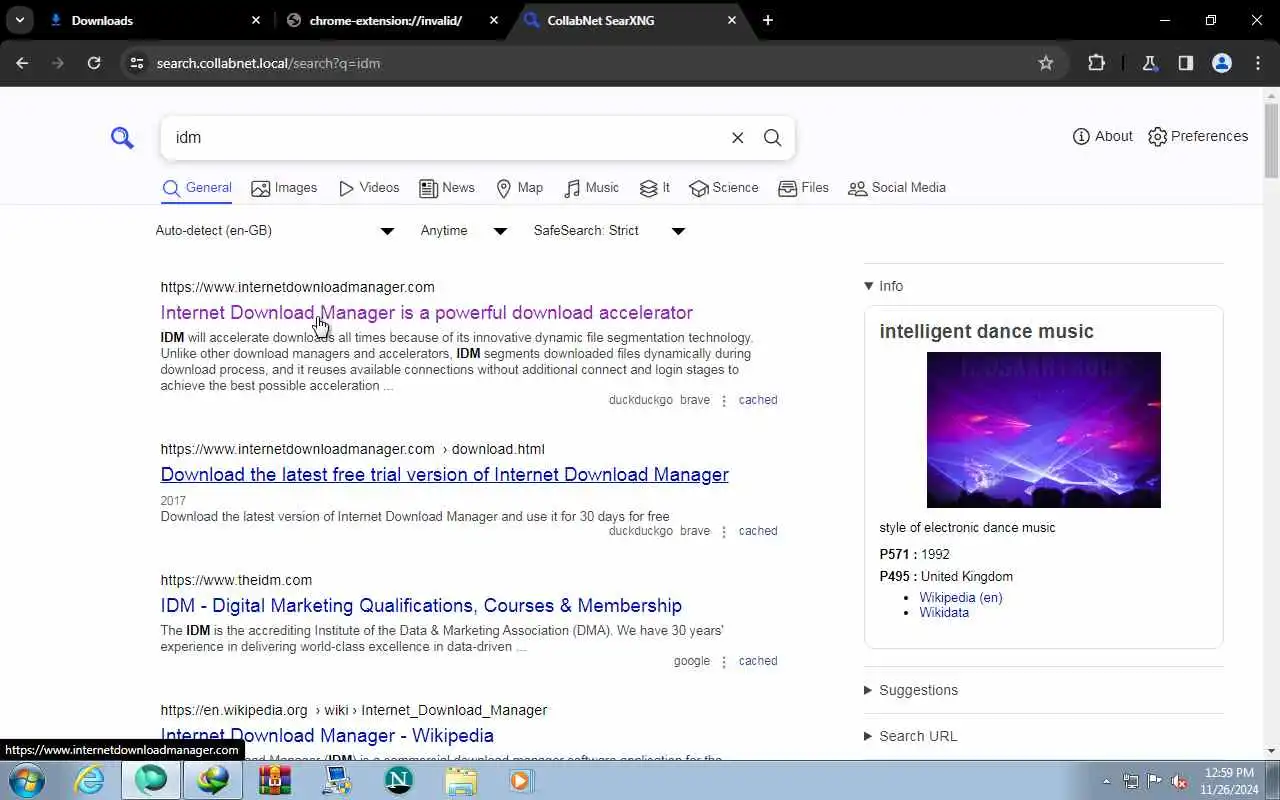The height and width of the screenshot is (800, 1280).
Task: Click the taskbar clock 12:59 PM
Action: click(x=1230, y=773)
